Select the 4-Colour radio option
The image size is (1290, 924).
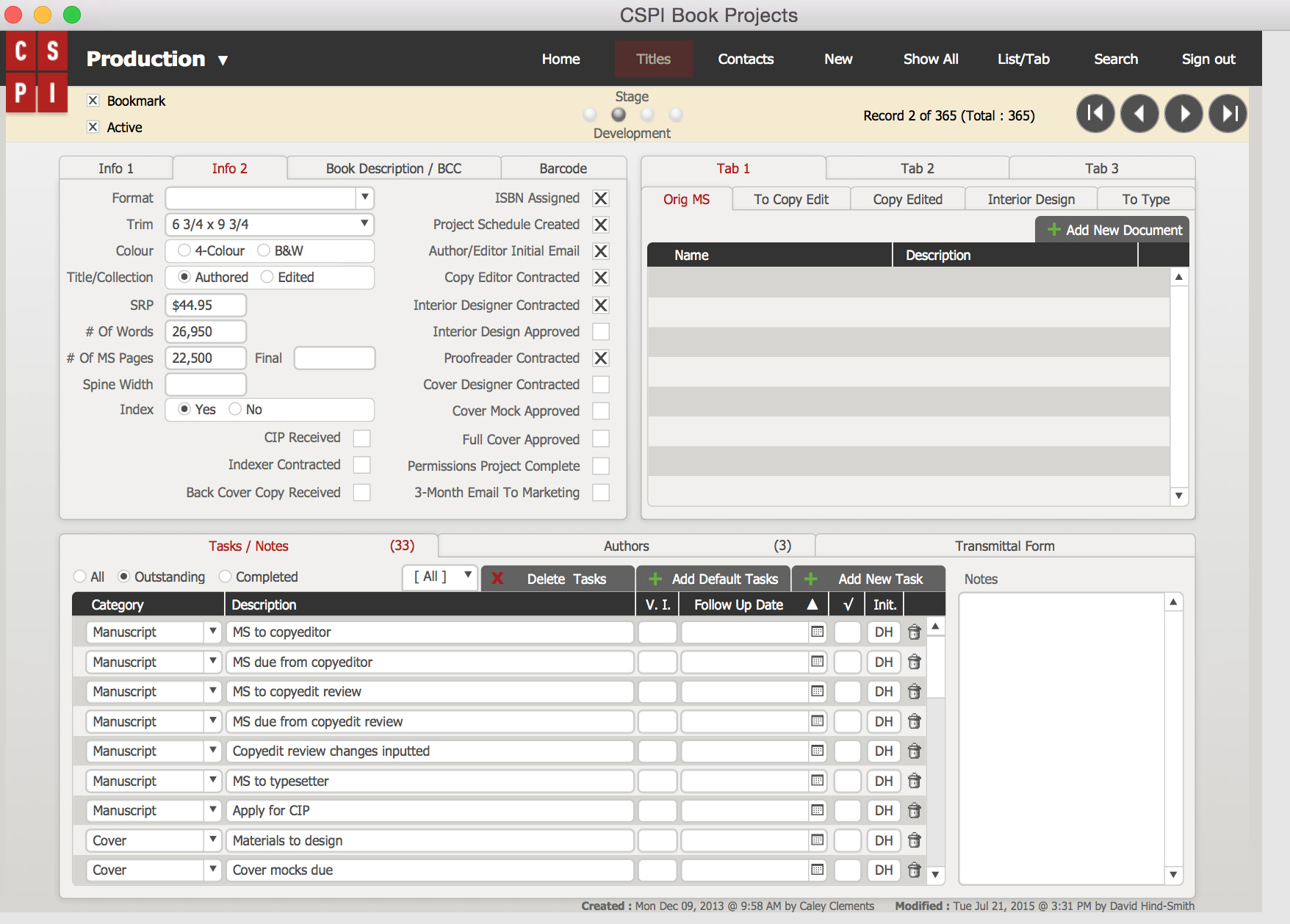184,251
